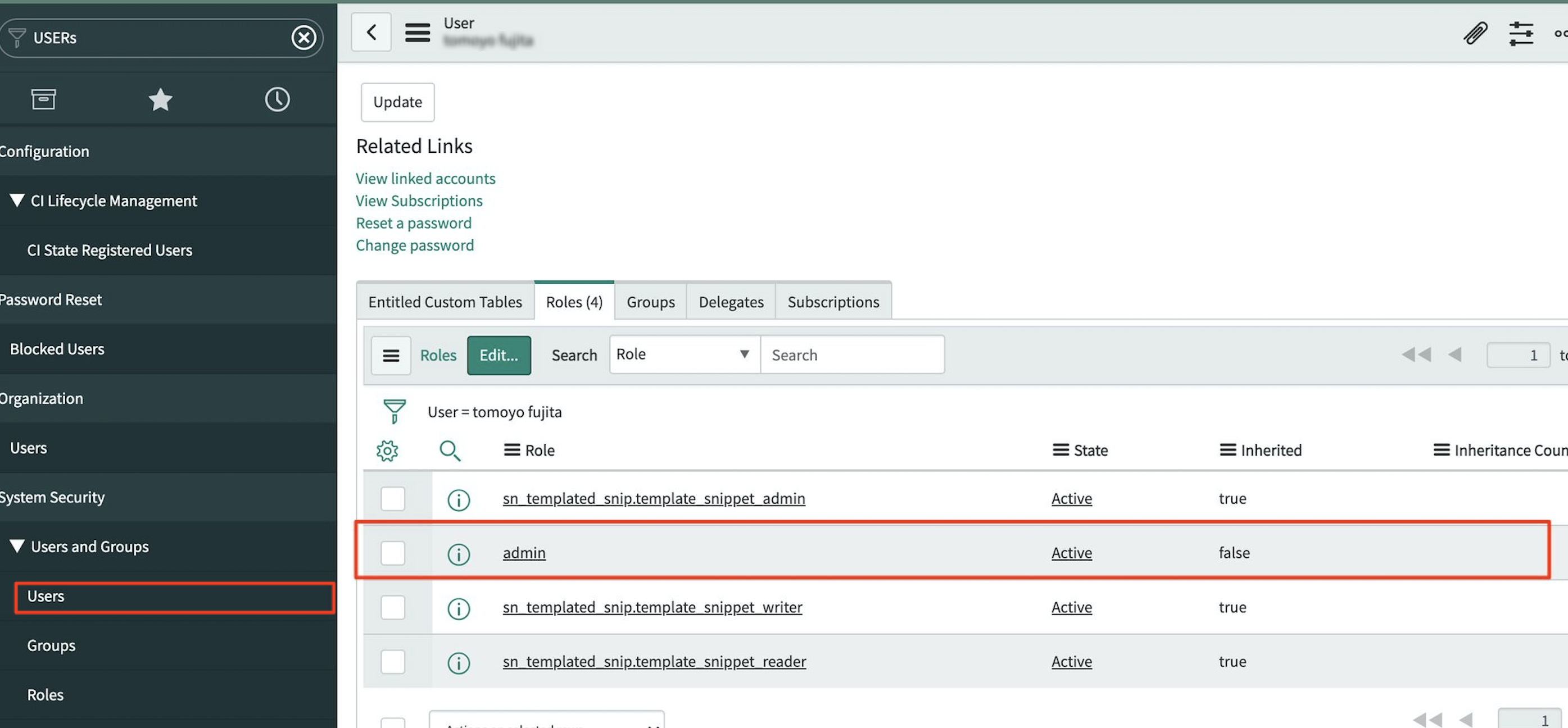The image size is (1568, 728).
Task: Open the all applications archive icon
Action: coord(43,99)
